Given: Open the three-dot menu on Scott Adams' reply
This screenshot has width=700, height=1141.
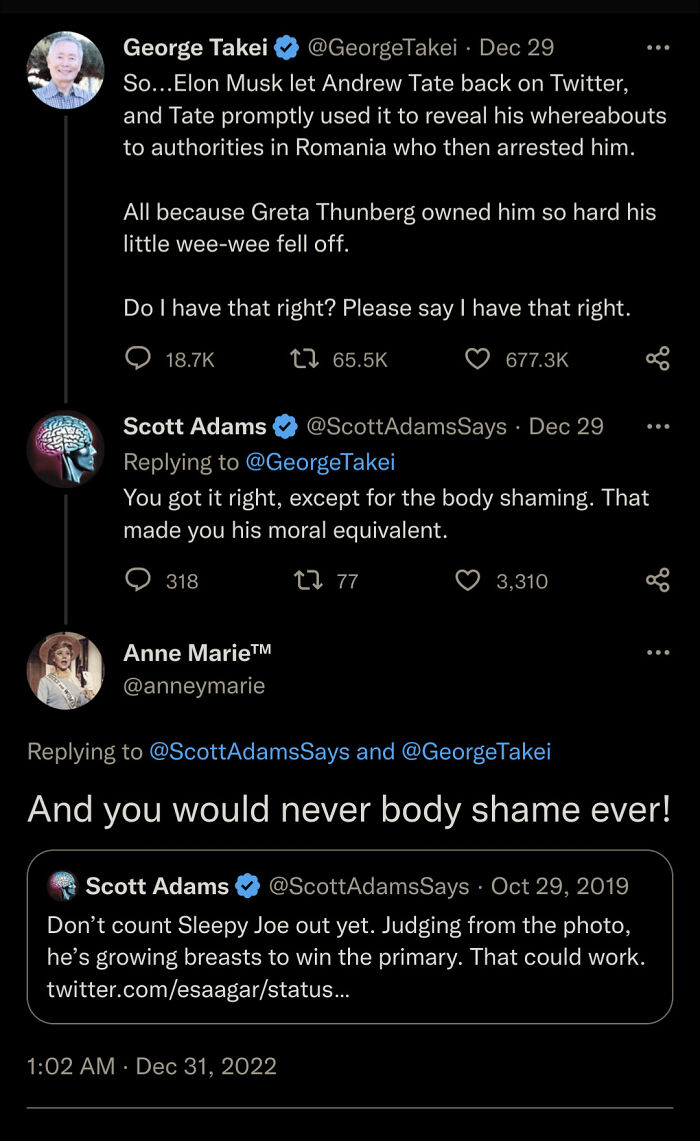Looking at the screenshot, I should click(658, 425).
